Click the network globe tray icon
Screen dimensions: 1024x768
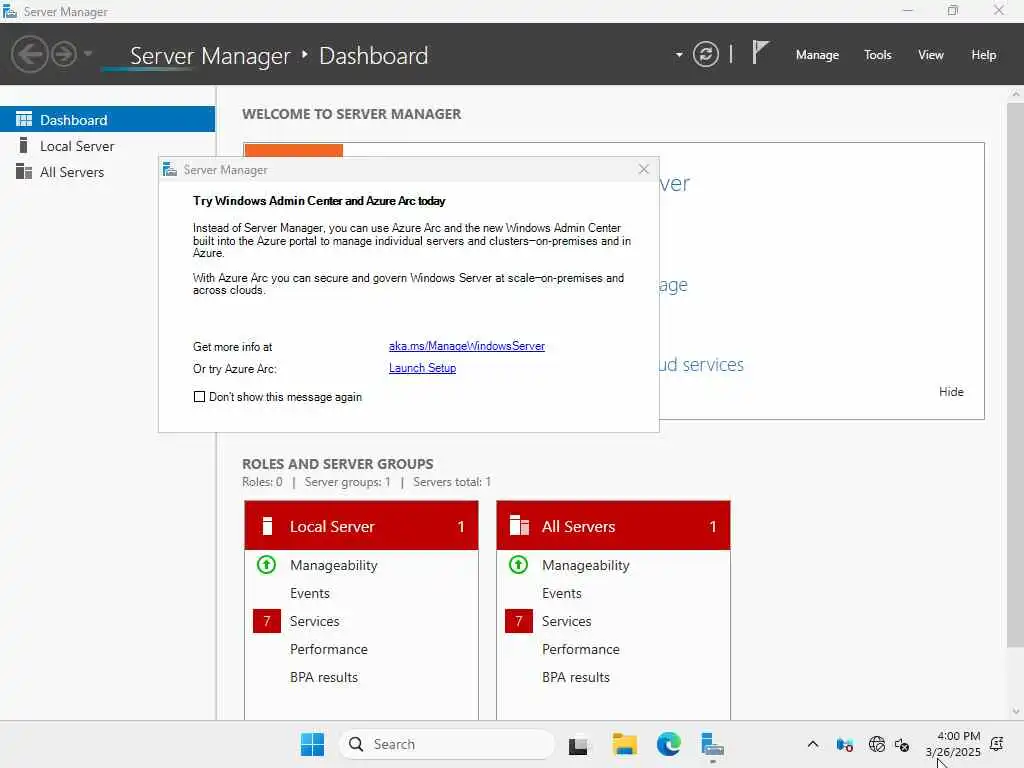(876, 744)
